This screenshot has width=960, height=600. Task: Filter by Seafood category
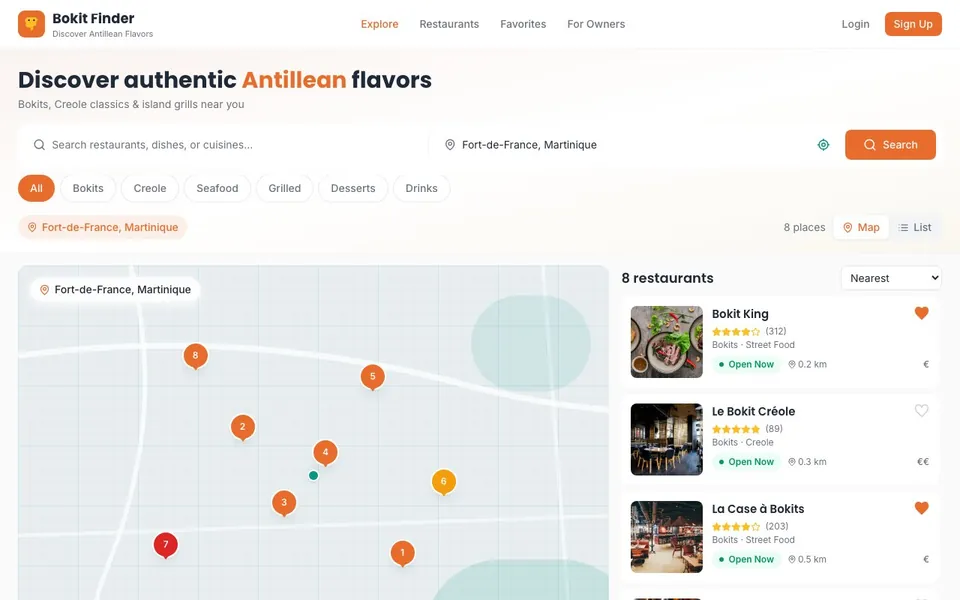pos(217,188)
